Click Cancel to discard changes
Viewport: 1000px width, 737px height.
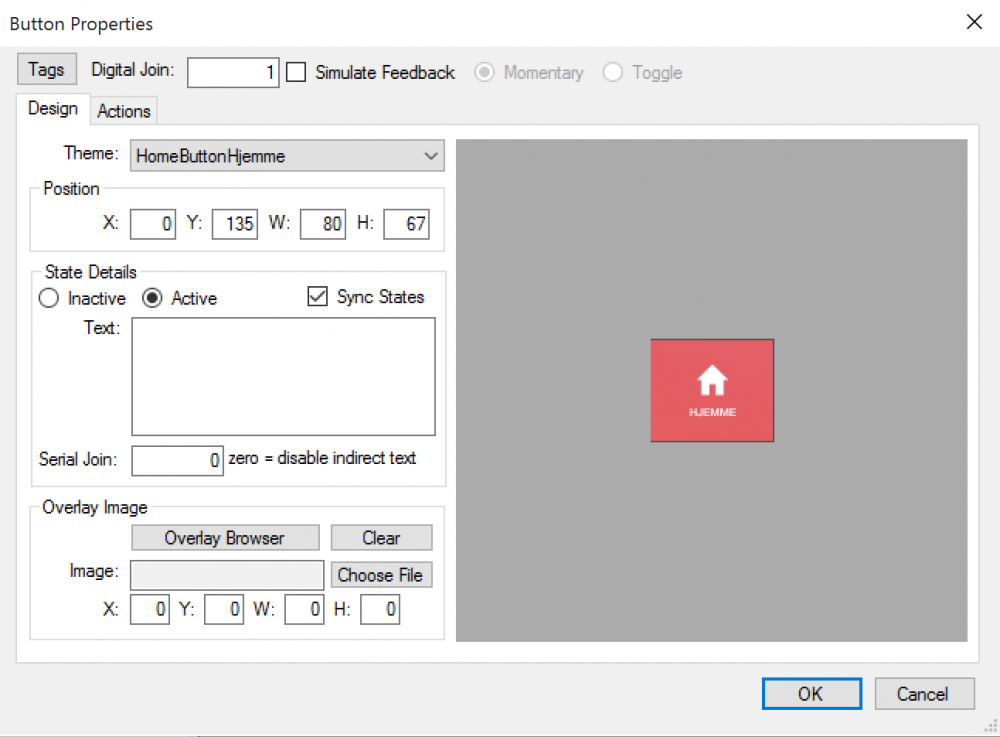point(924,694)
